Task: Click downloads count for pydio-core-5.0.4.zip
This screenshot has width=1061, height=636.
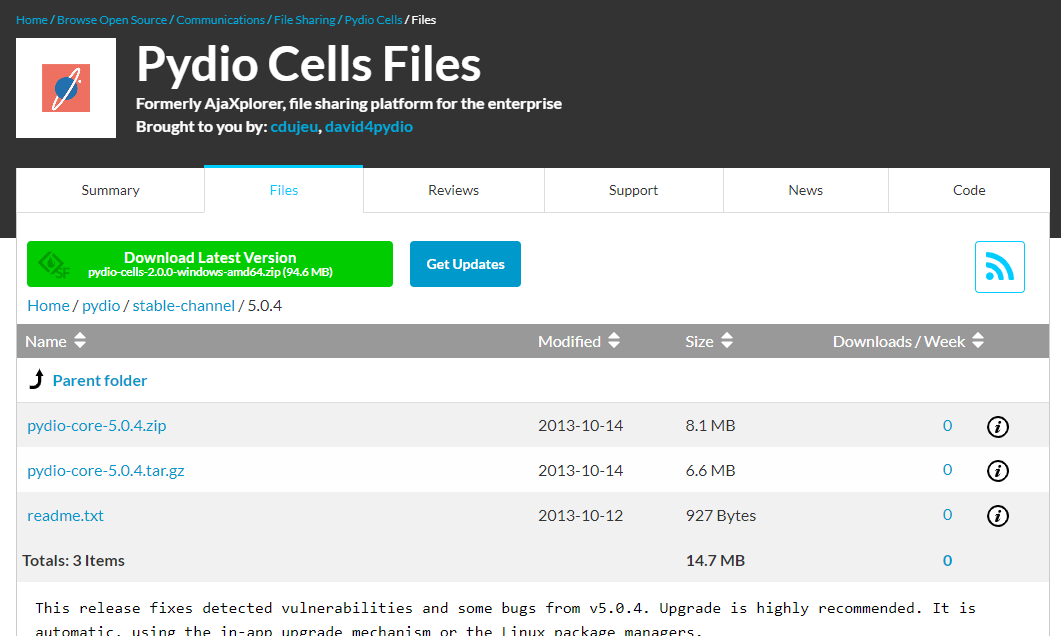Action: click(x=947, y=426)
